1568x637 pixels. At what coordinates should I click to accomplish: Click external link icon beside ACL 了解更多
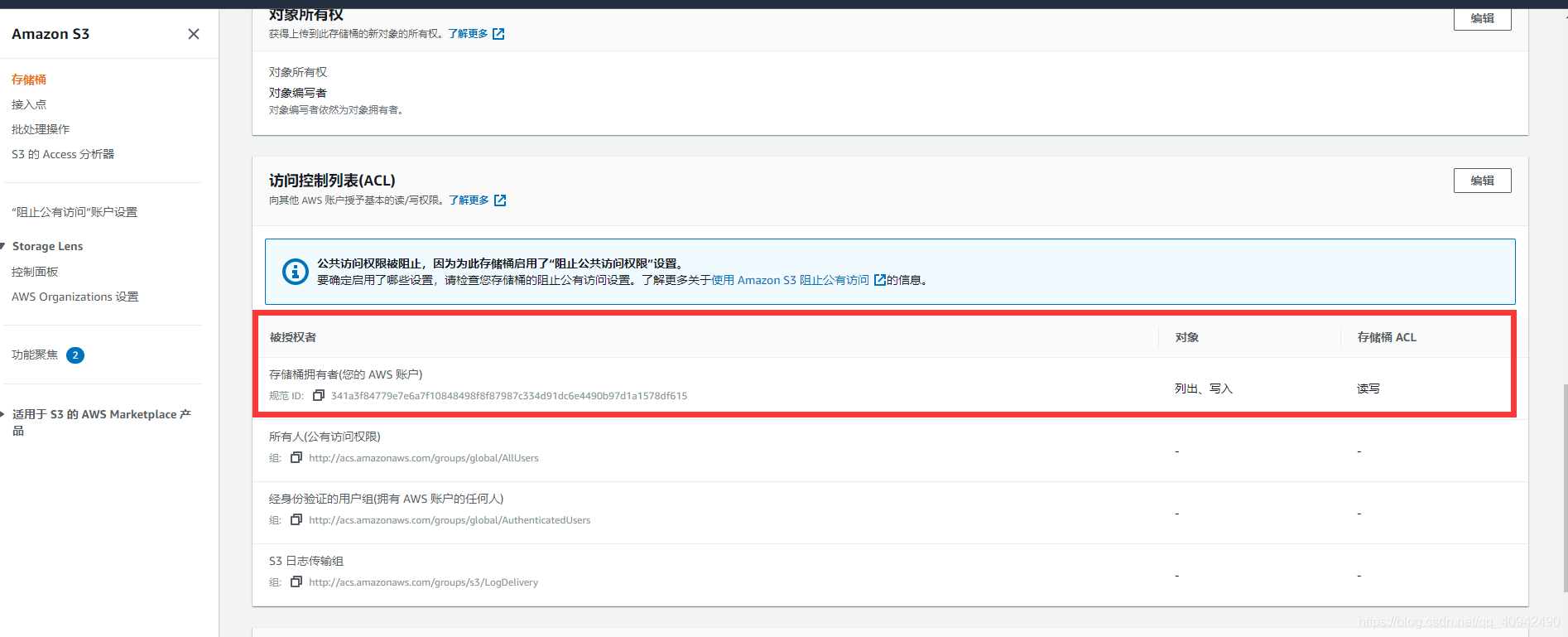pyautogui.click(x=500, y=200)
